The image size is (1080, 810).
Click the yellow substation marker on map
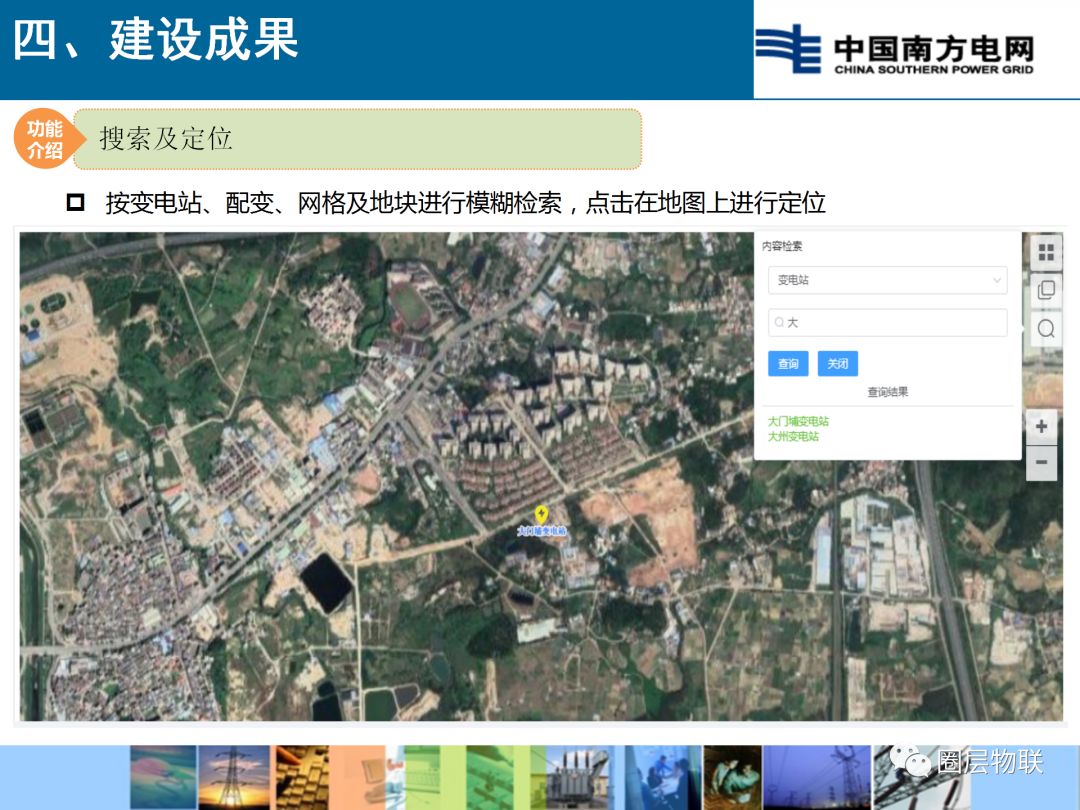[x=541, y=514]
